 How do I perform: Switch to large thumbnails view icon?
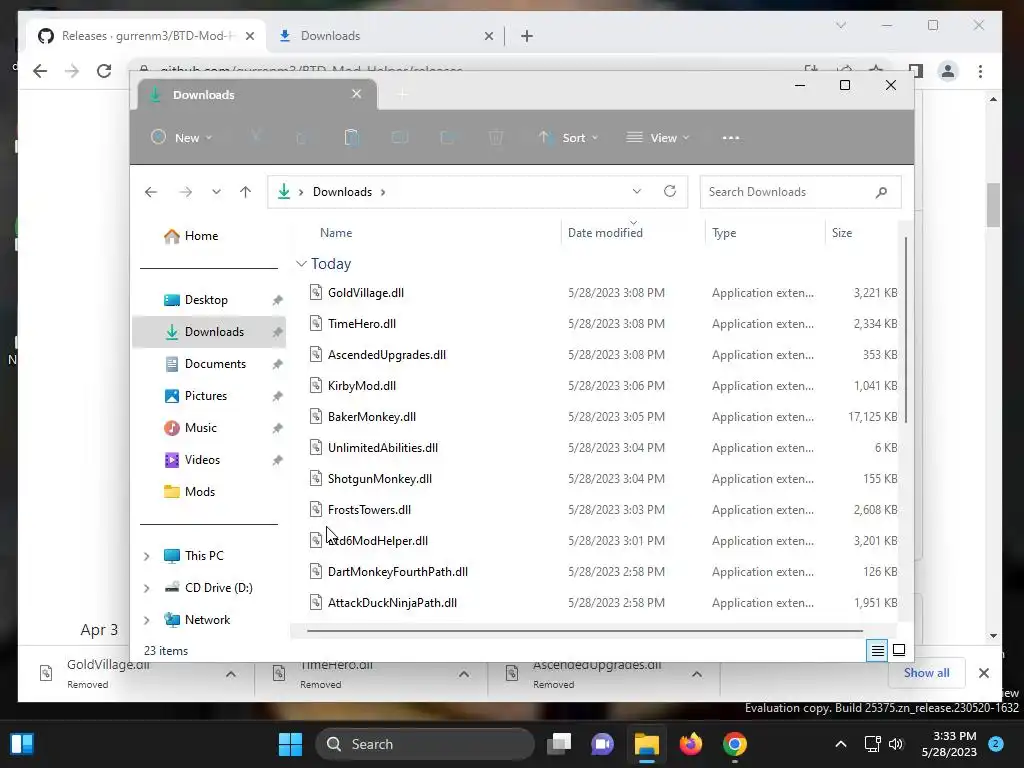pos(899,650)
